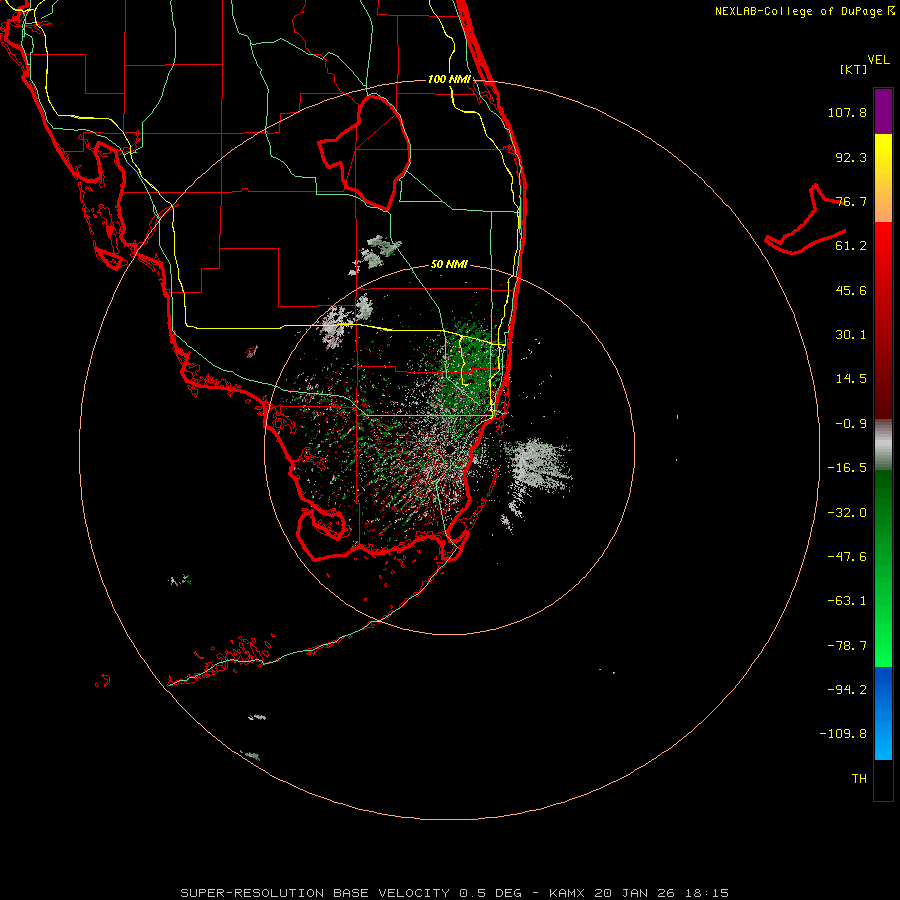
Task: Click the -32.0 velocity scale value
Action: 847,513
